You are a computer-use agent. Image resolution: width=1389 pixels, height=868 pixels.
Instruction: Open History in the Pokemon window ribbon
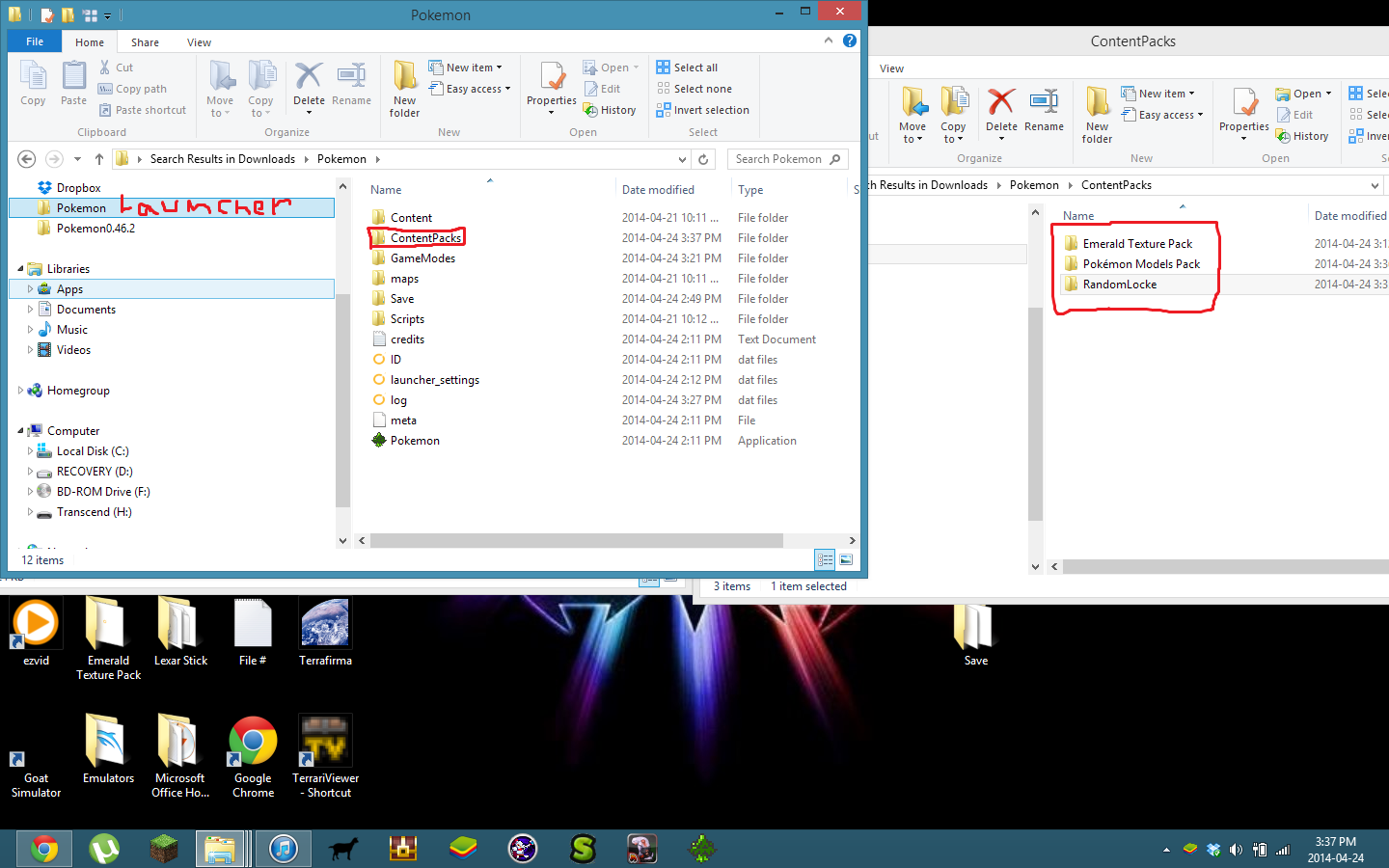610,110
